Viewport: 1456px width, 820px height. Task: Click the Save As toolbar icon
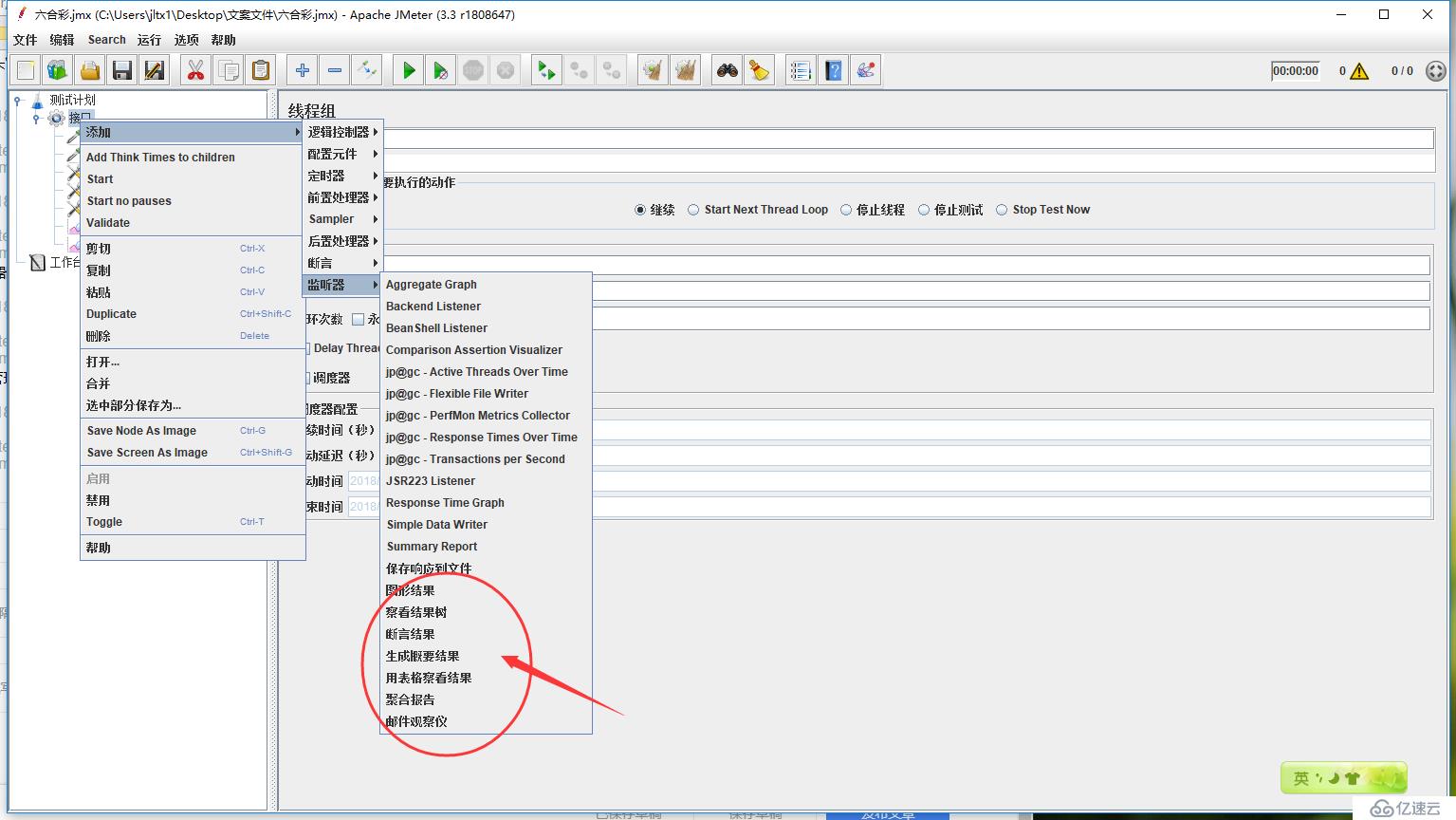tap(155, 70)
